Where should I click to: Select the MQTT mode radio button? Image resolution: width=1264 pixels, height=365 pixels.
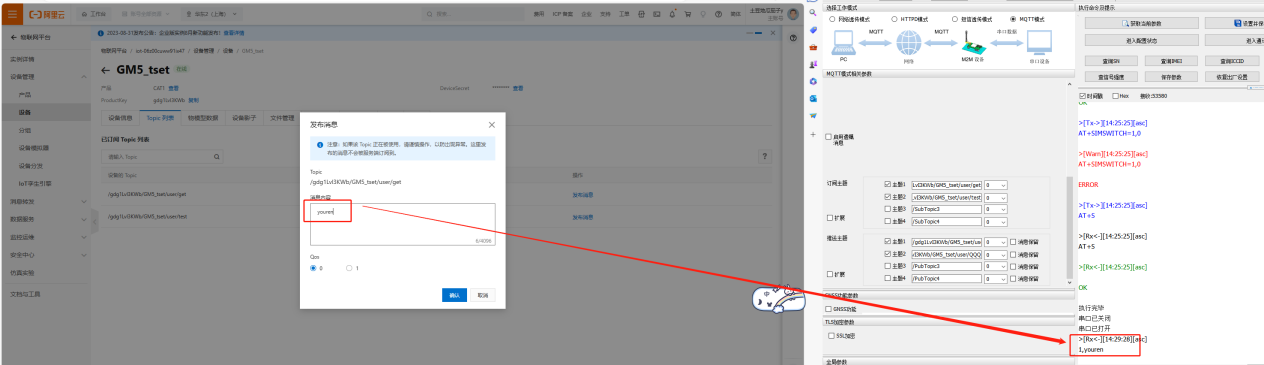pyautogui.click(x=1012, y=18)
